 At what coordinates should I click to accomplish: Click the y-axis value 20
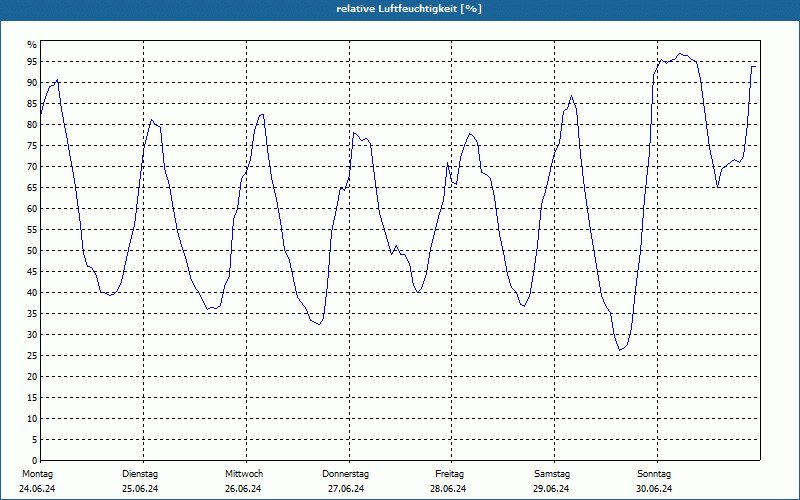click(x=32, y=377)
